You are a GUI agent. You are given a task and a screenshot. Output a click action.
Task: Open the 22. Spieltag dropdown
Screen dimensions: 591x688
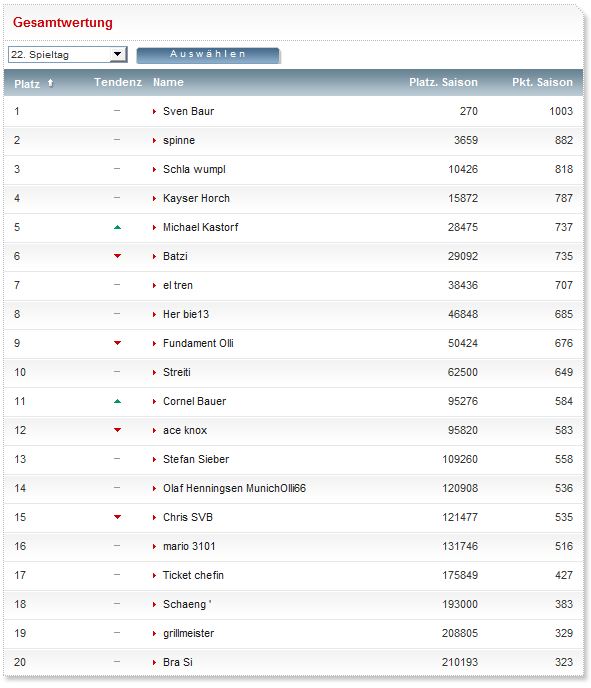click(68, 54)
